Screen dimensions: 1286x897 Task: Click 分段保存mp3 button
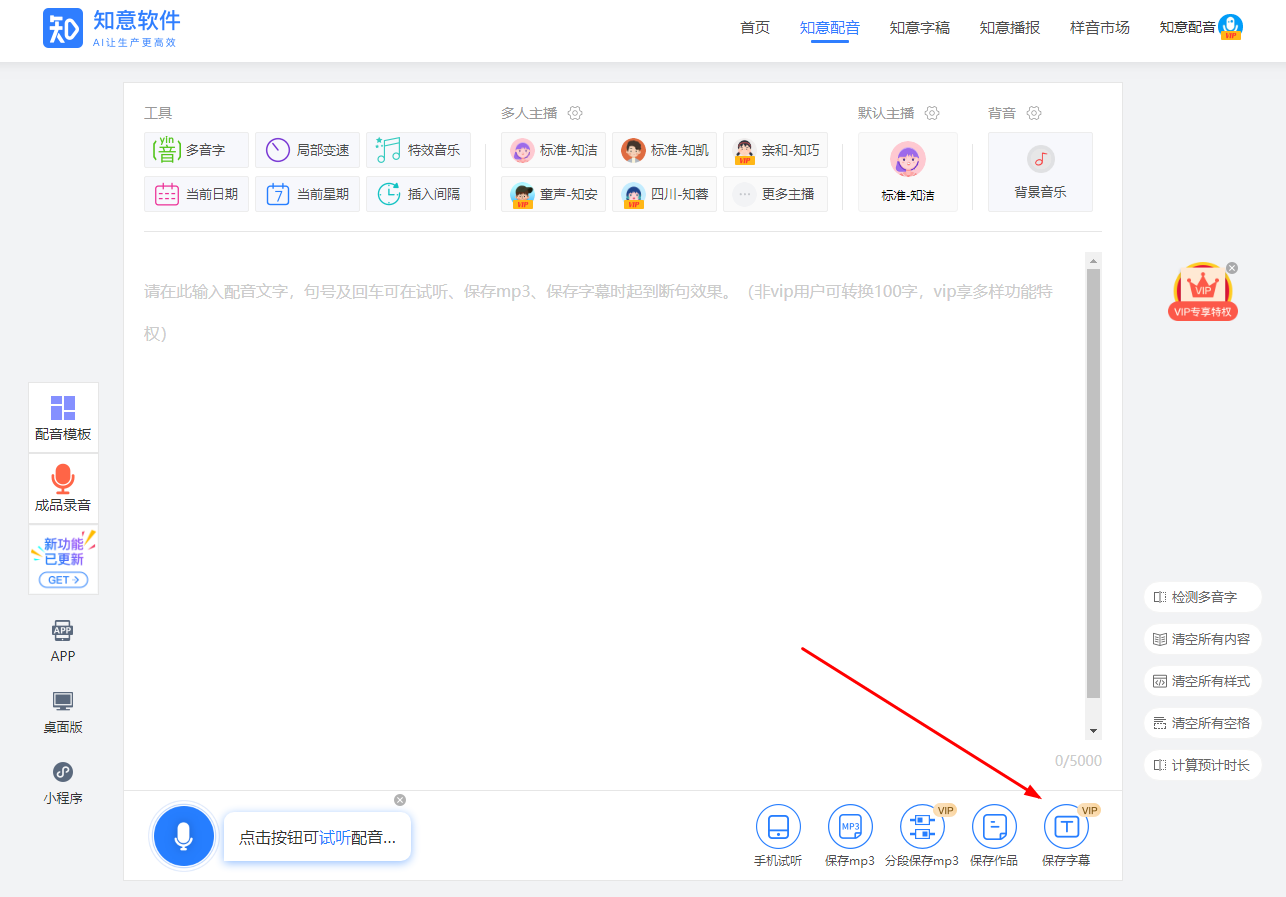[x=922, y=827]
